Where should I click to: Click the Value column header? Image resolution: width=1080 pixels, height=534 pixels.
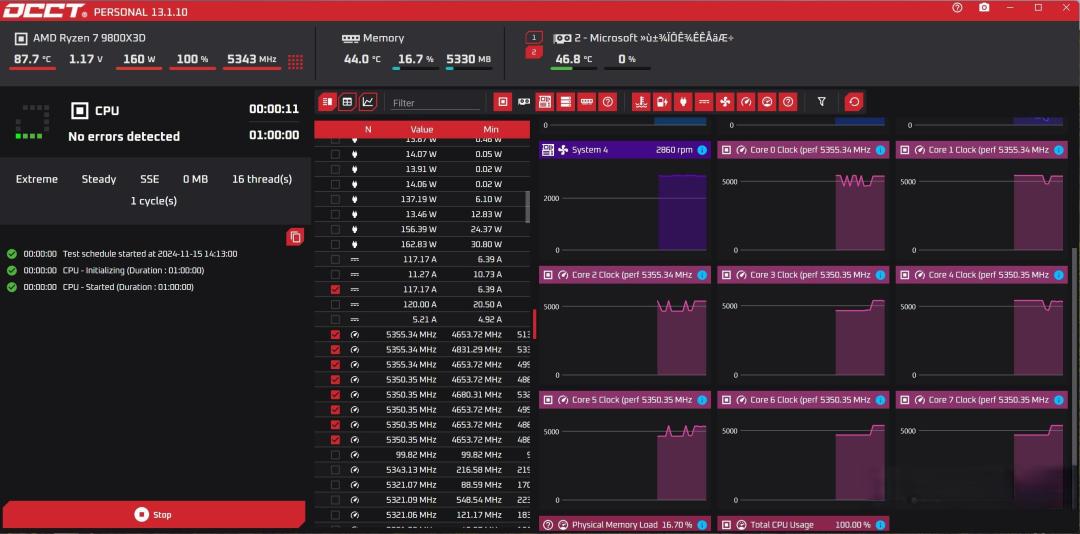tap(422, 130)
